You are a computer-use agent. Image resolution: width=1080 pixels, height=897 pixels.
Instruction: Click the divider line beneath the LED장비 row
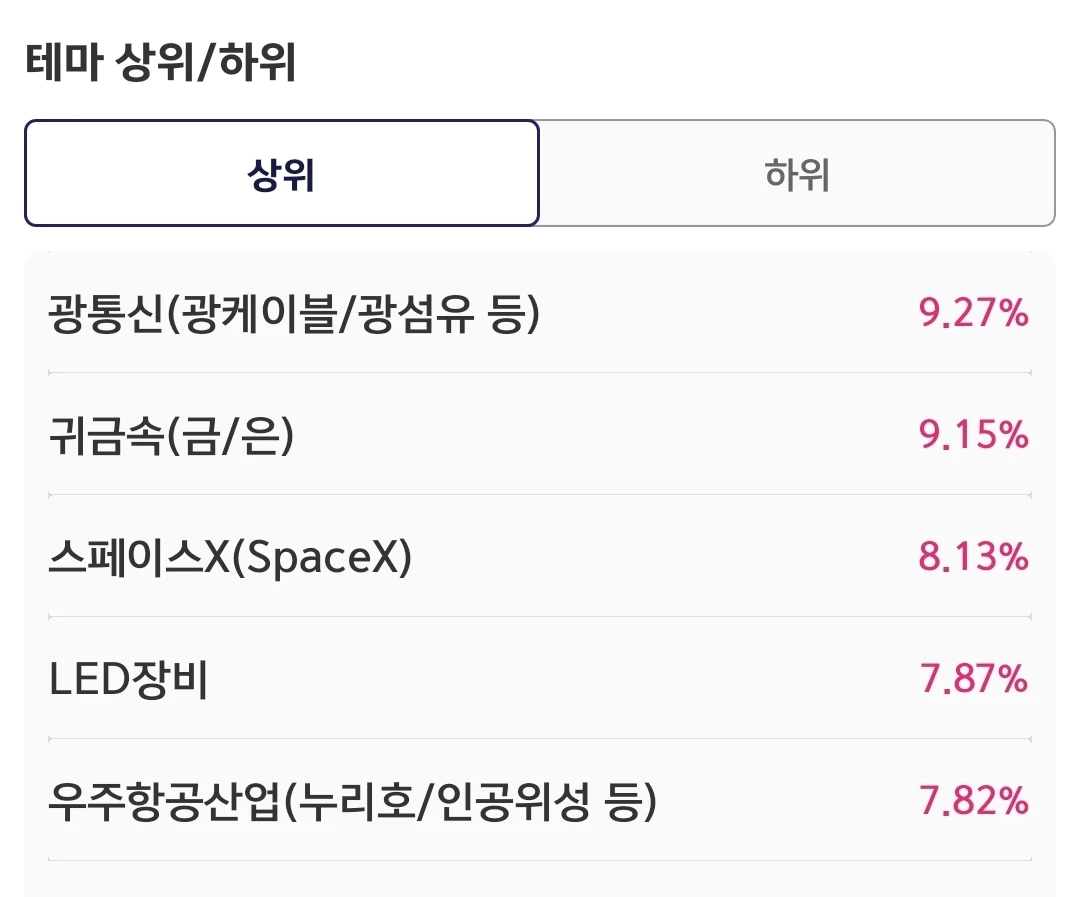click(540, 739)
